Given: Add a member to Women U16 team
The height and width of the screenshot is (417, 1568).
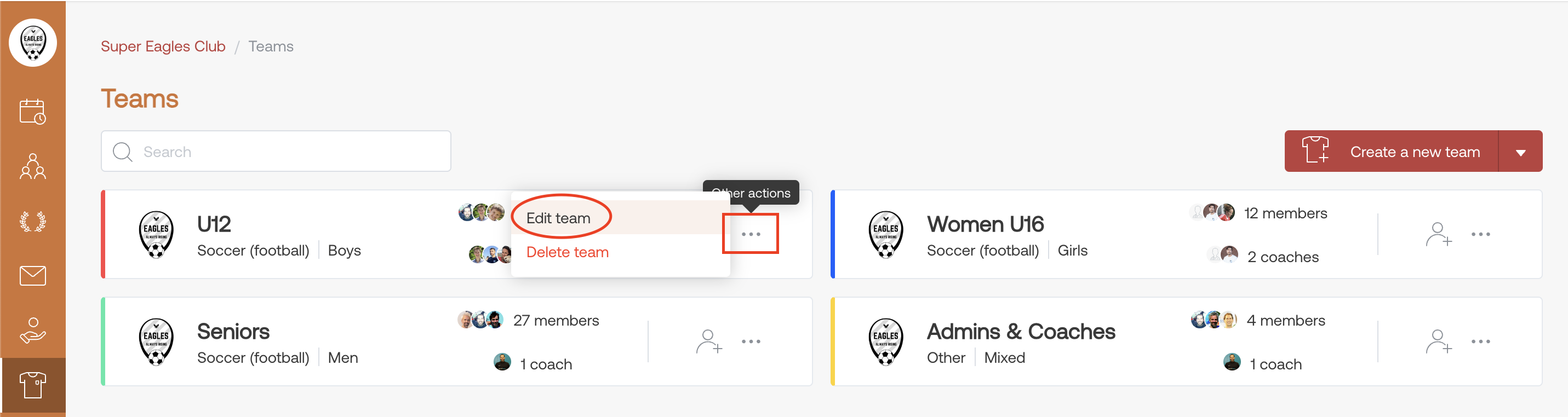Looking at the screenshot, I should click(1438, 234).
